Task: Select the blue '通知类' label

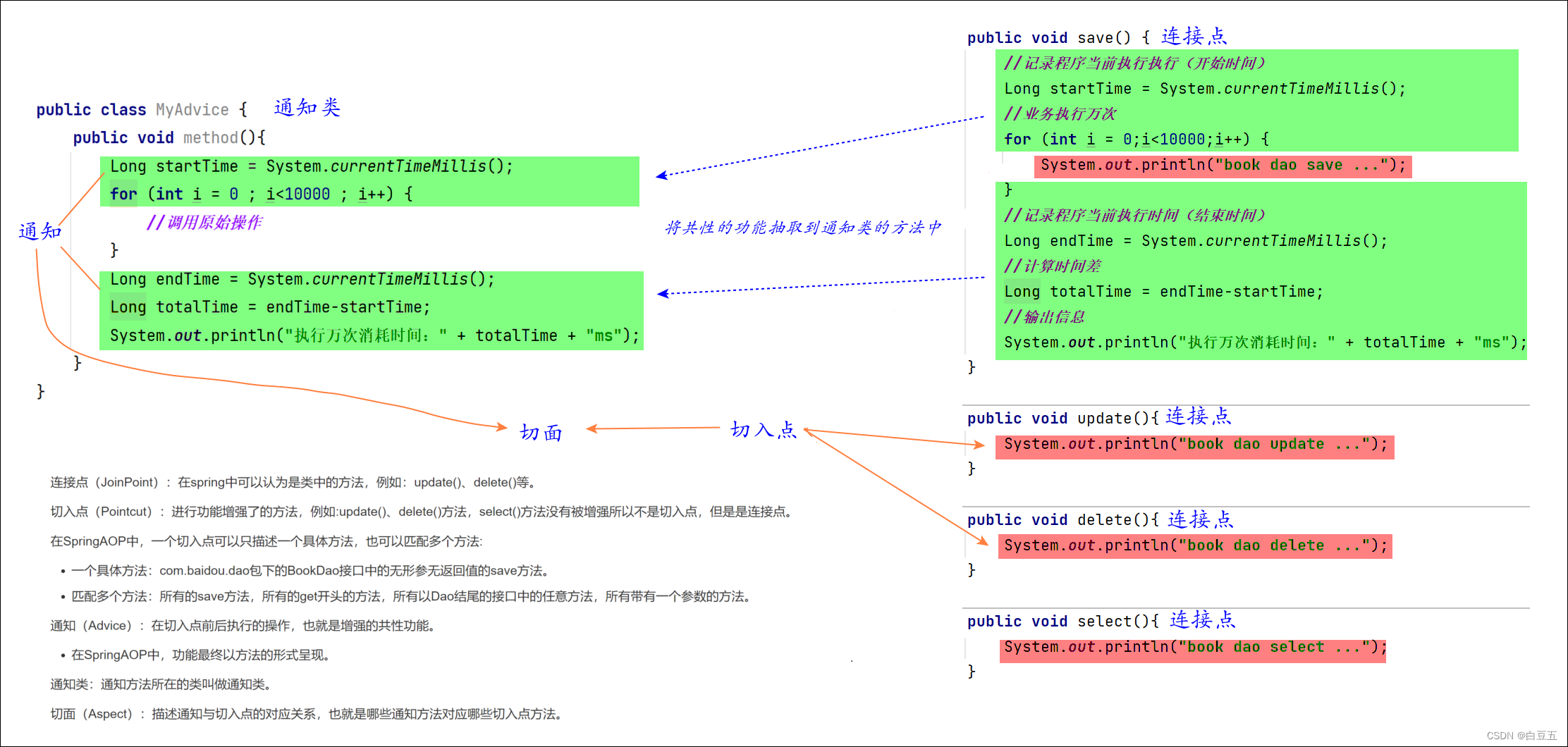Action: click(x=307, y=108)
